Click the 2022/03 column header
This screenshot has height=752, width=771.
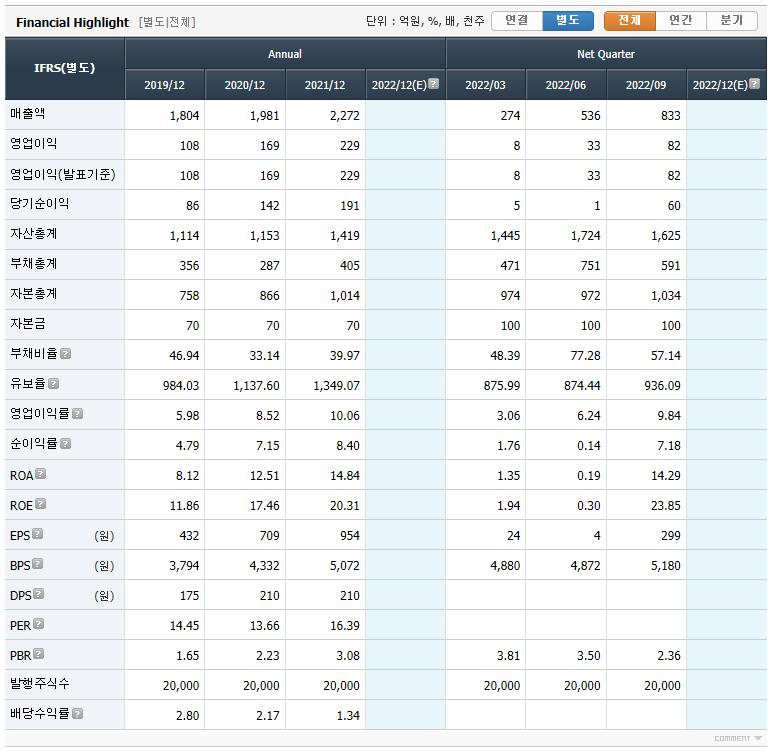485,85
